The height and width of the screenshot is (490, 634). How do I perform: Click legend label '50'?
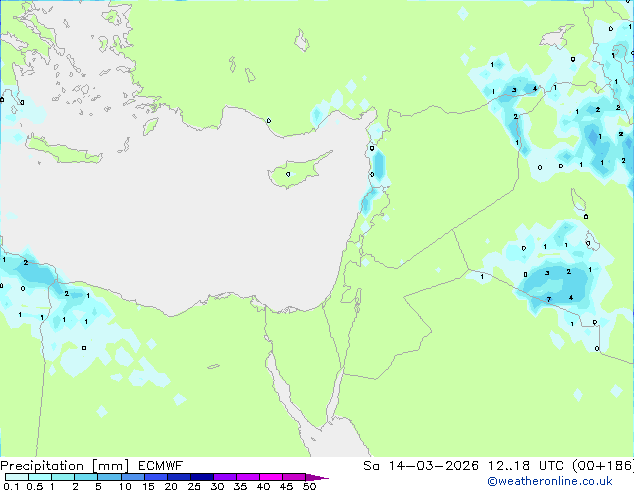click(x=309, y=486)
